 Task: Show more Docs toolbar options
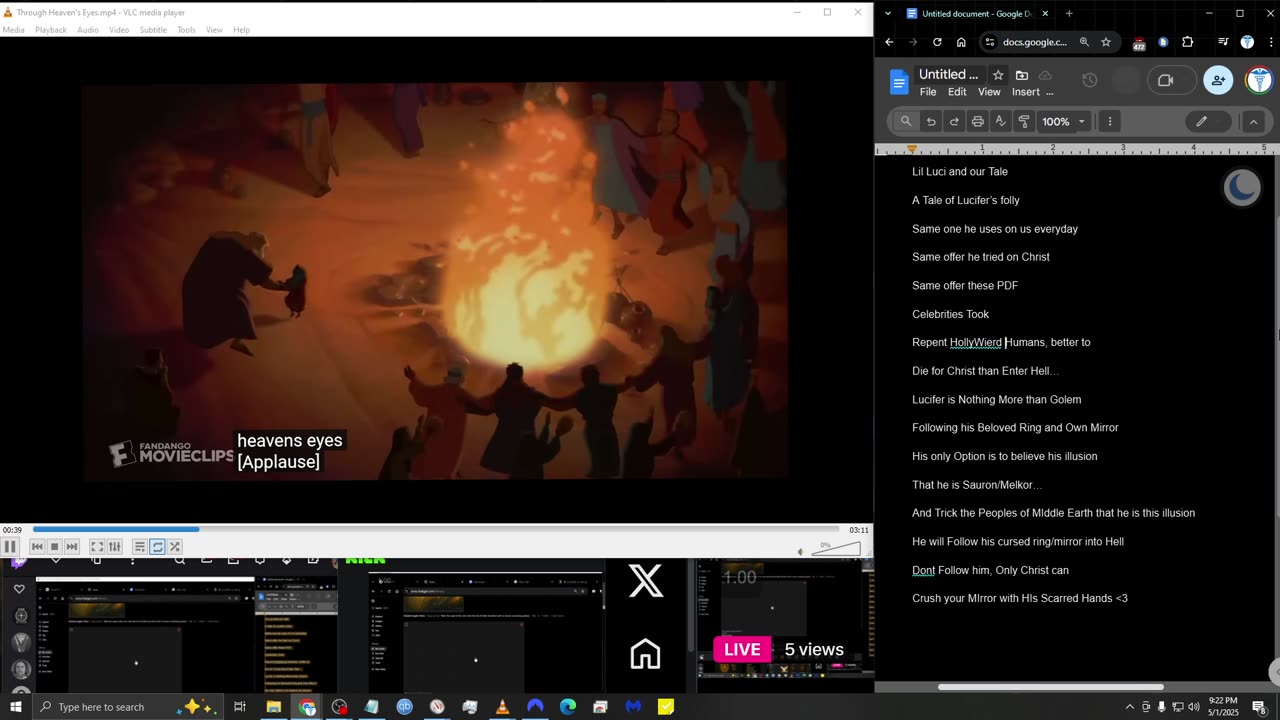point(1110,121)
